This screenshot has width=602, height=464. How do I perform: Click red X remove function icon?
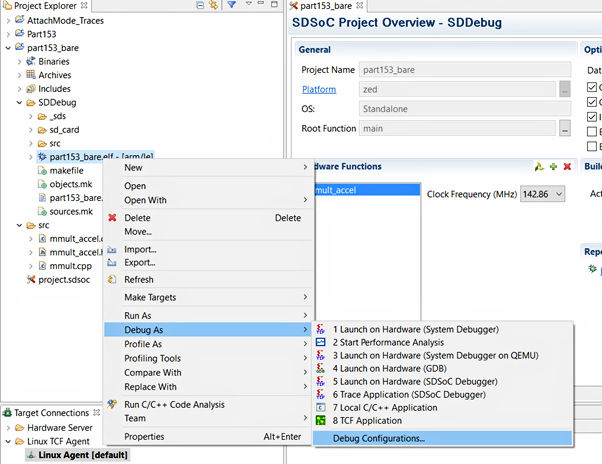click(567, 167)
